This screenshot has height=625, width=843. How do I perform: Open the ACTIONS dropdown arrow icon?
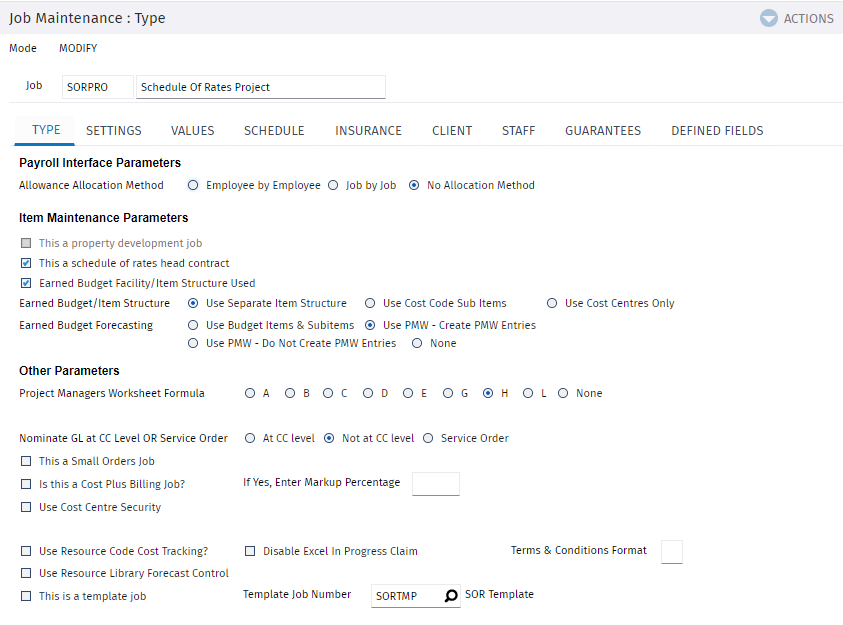tap(768, 18)
